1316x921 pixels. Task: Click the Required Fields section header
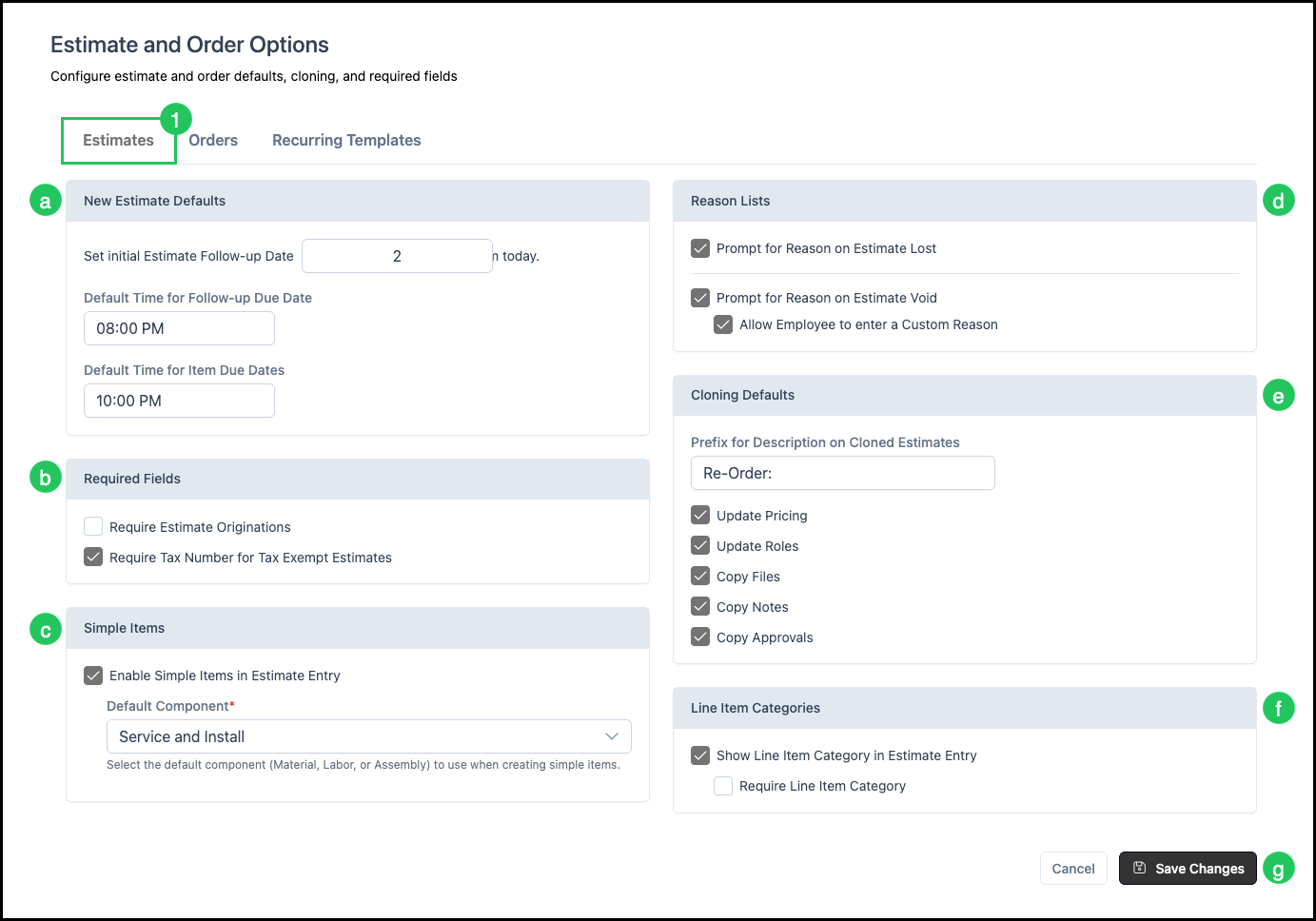358,479
